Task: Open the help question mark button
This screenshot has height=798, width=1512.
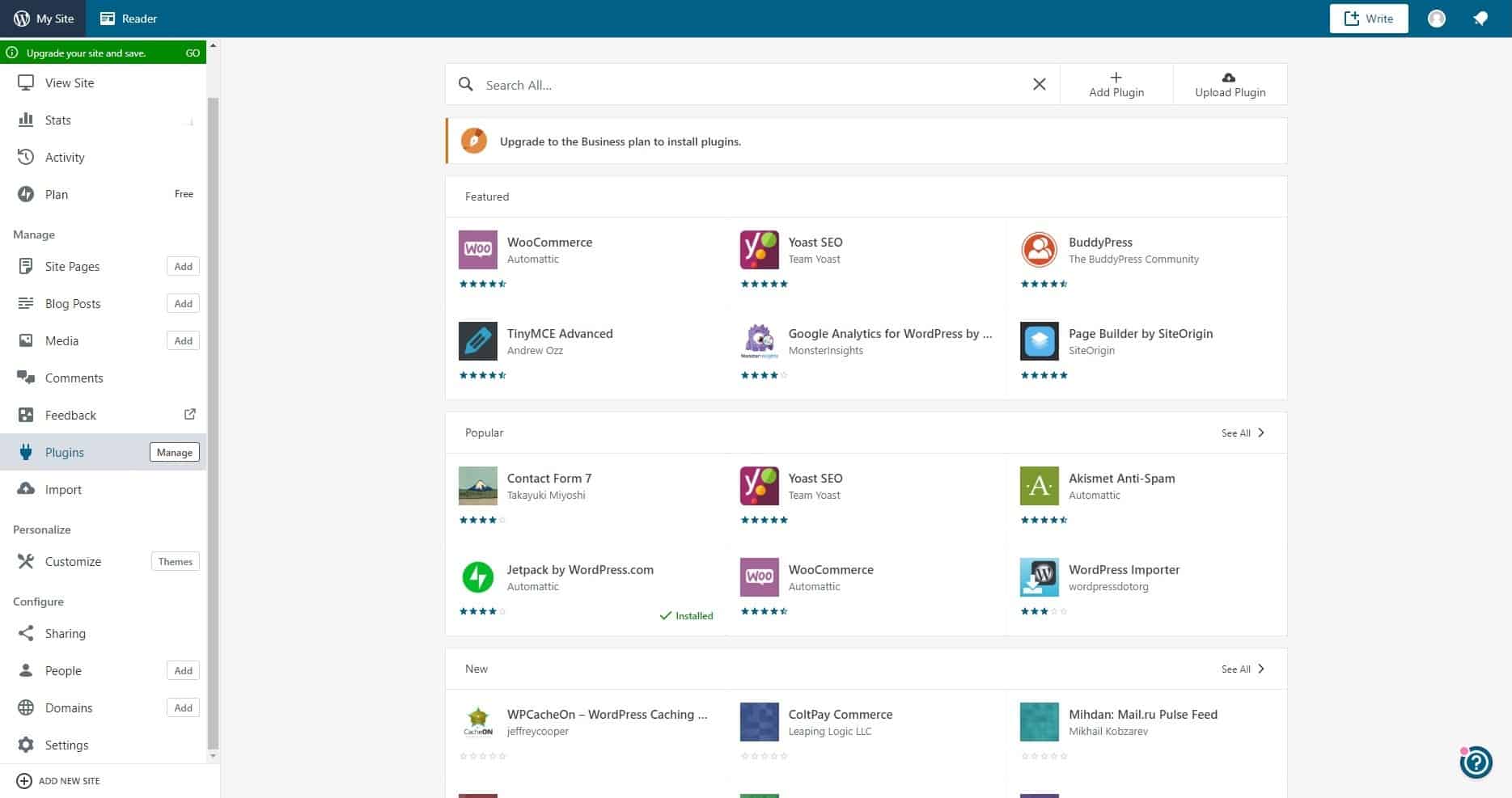Action: click(1476, 762)
